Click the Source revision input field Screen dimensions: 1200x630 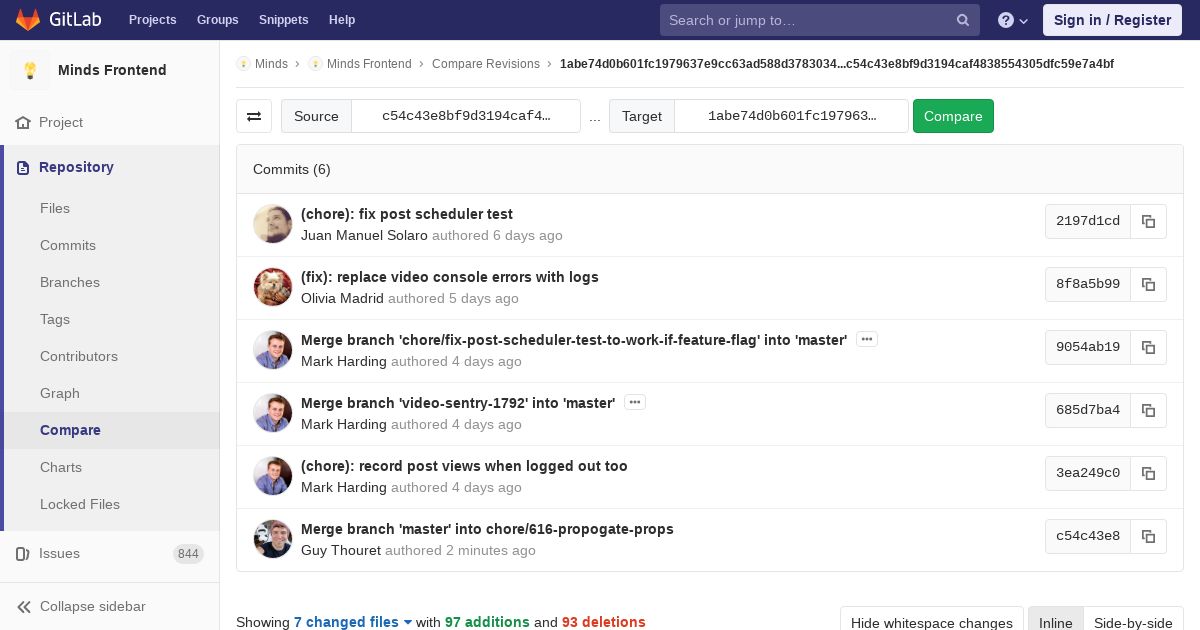click(x=466, y=116)
